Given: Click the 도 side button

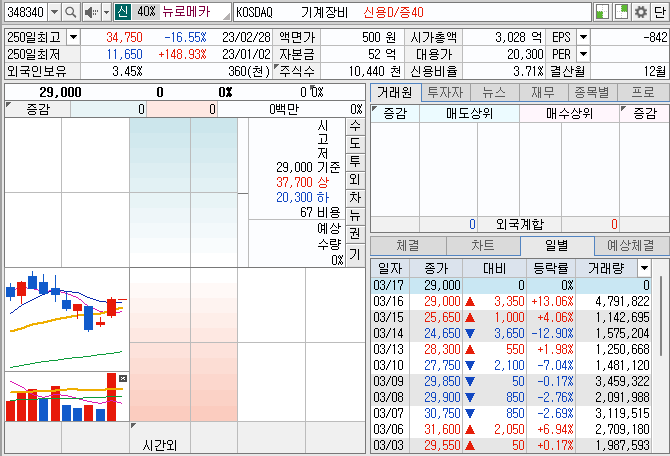Looking at the screenshot, I should coord(355,143).
